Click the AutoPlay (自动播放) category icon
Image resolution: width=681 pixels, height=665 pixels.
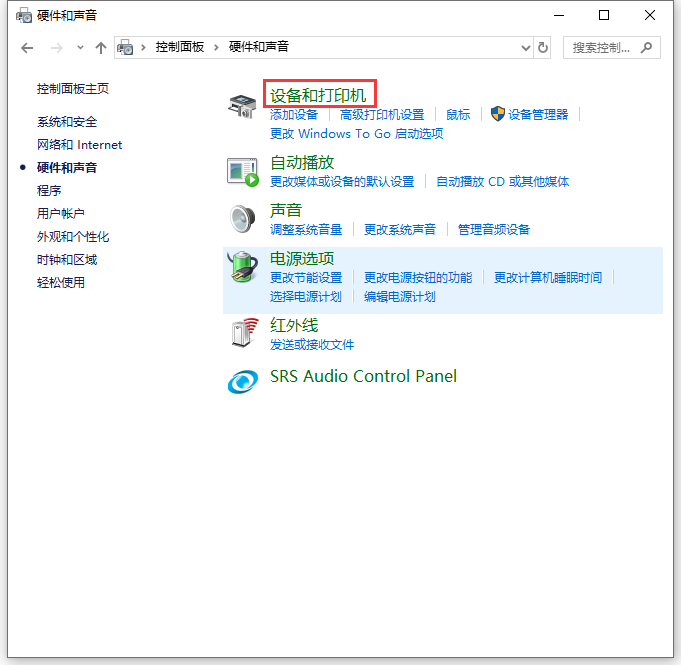click(x=243, y=172)
